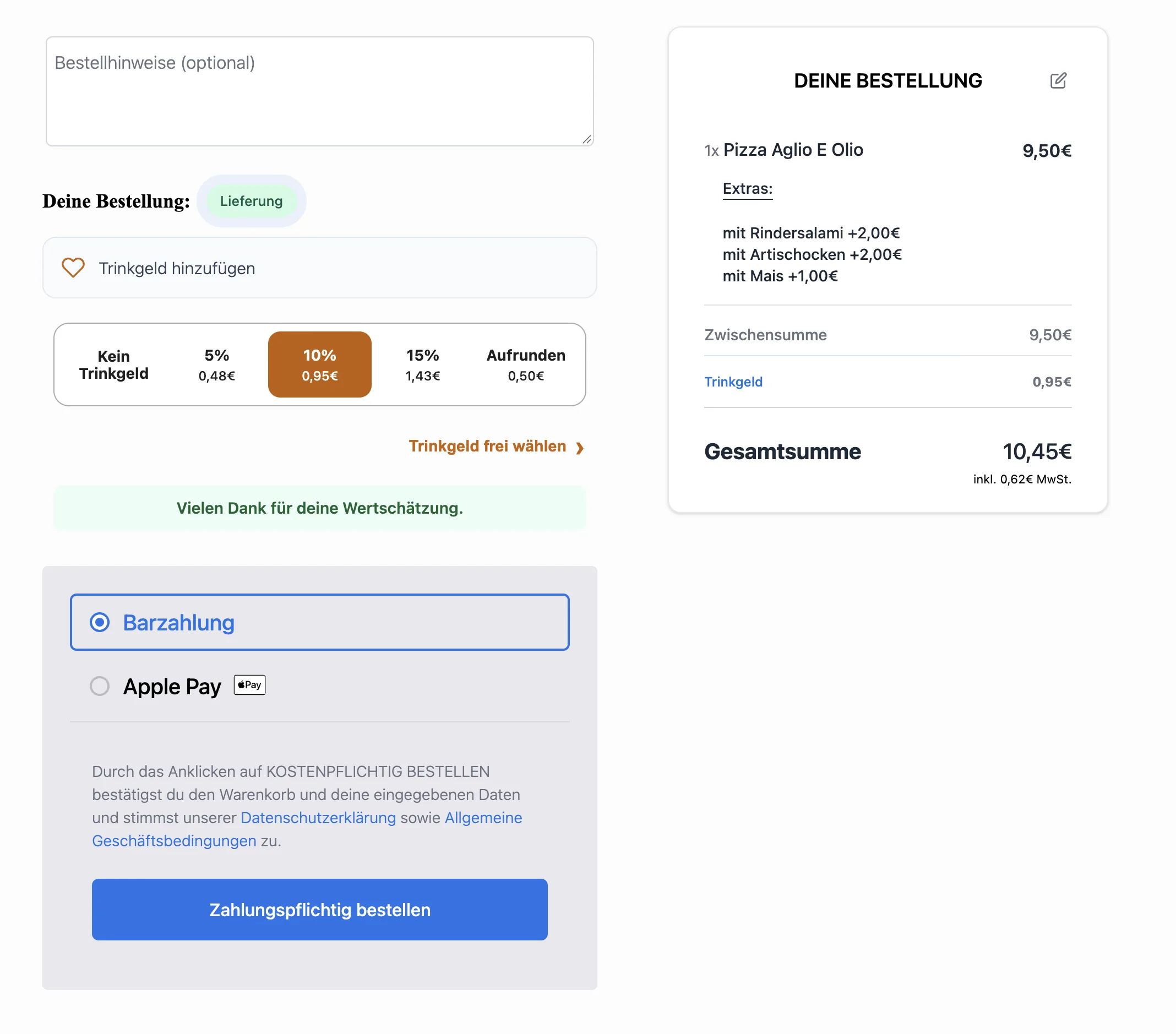1176x1034 pixels.
Task: Click into the Bestellhinweise text field
Action: tap(319, 91)
